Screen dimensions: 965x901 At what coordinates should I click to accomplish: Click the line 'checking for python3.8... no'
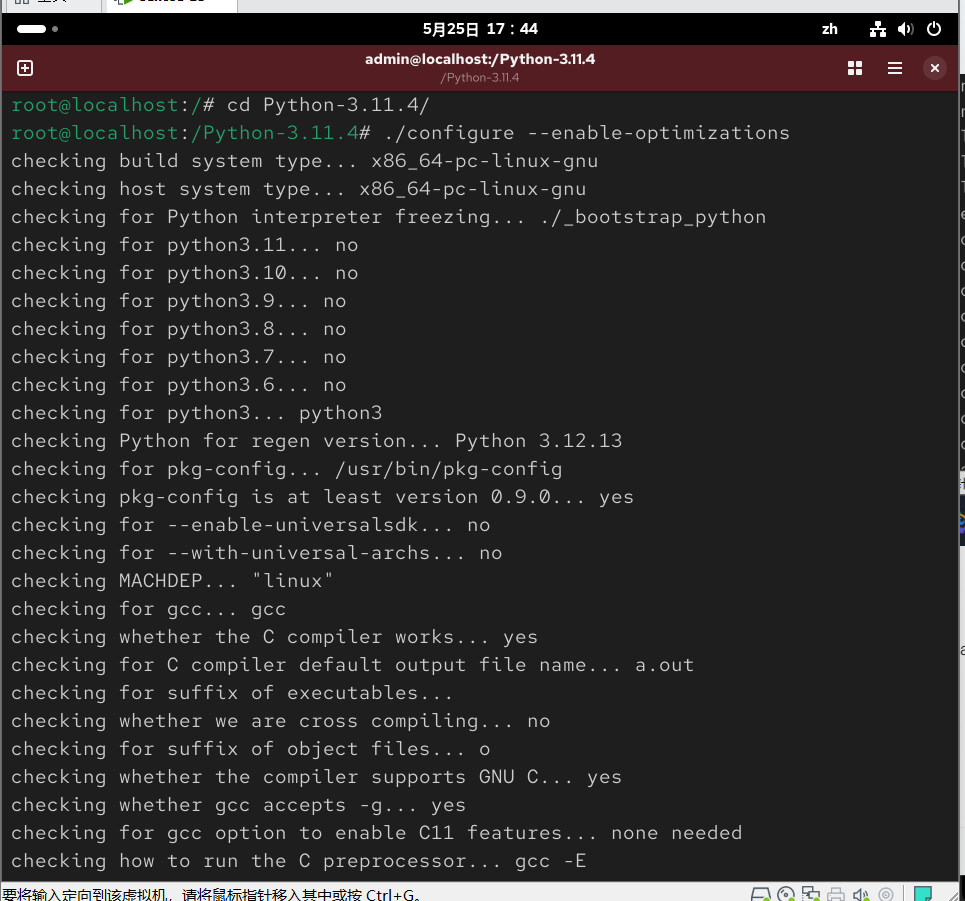(x=178, y=329)
